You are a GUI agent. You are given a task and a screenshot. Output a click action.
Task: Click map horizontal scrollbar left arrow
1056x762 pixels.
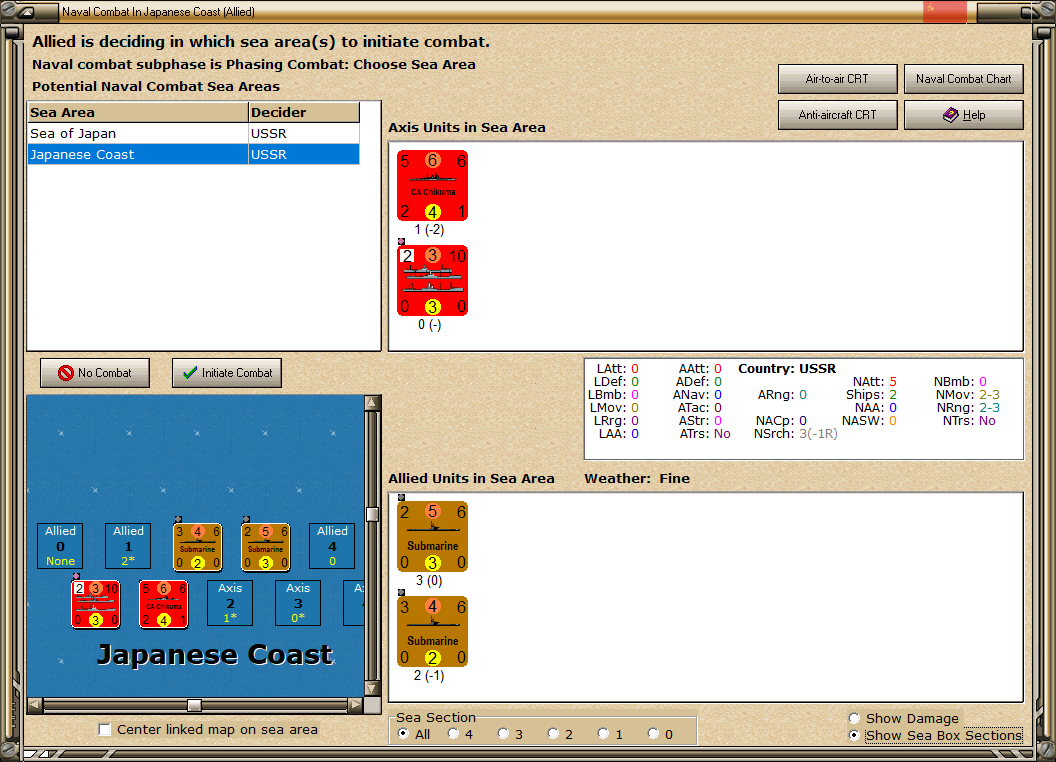[x=35, y=705]
